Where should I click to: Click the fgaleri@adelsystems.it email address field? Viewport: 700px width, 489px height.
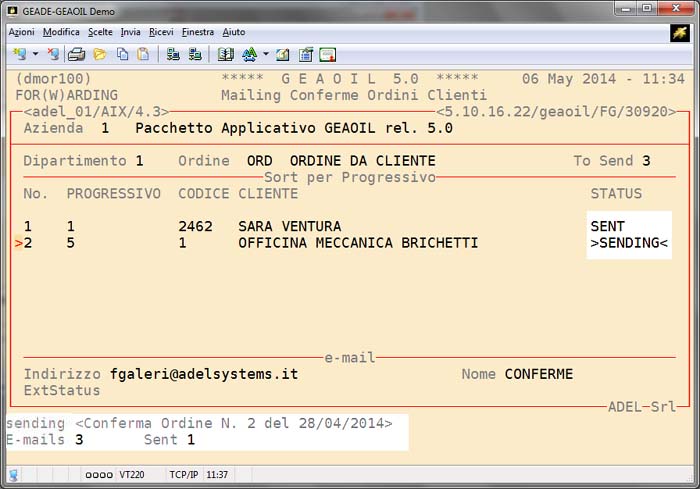pos(204,374)
